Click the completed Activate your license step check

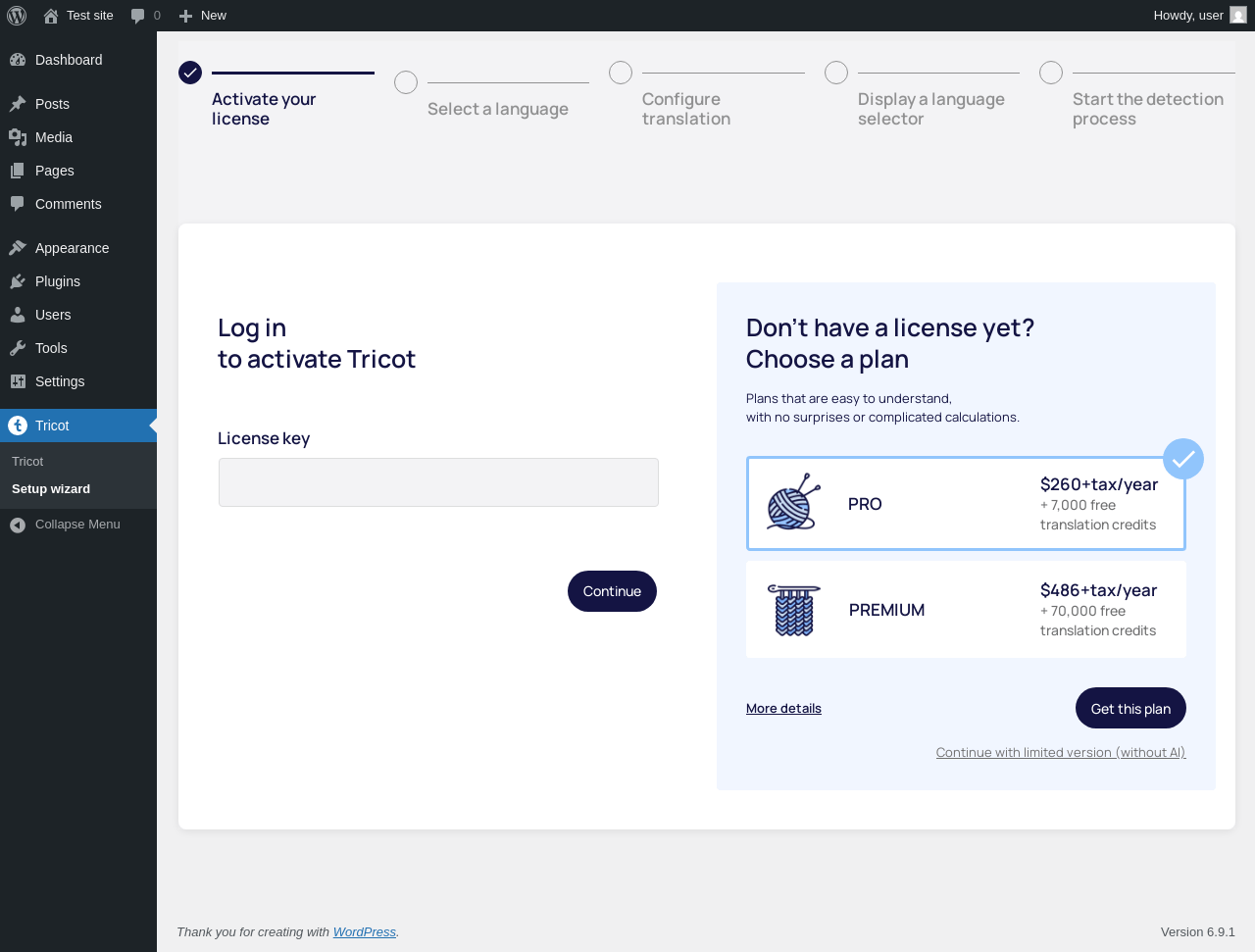190,73
